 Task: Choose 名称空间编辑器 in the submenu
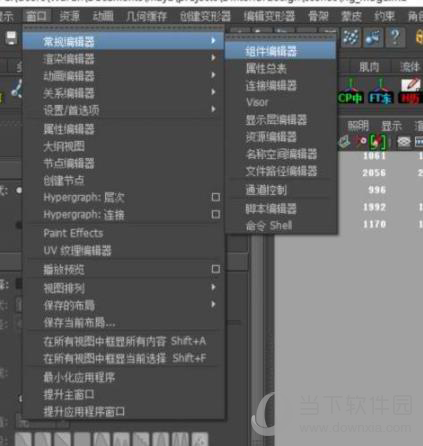pos(280,154)
